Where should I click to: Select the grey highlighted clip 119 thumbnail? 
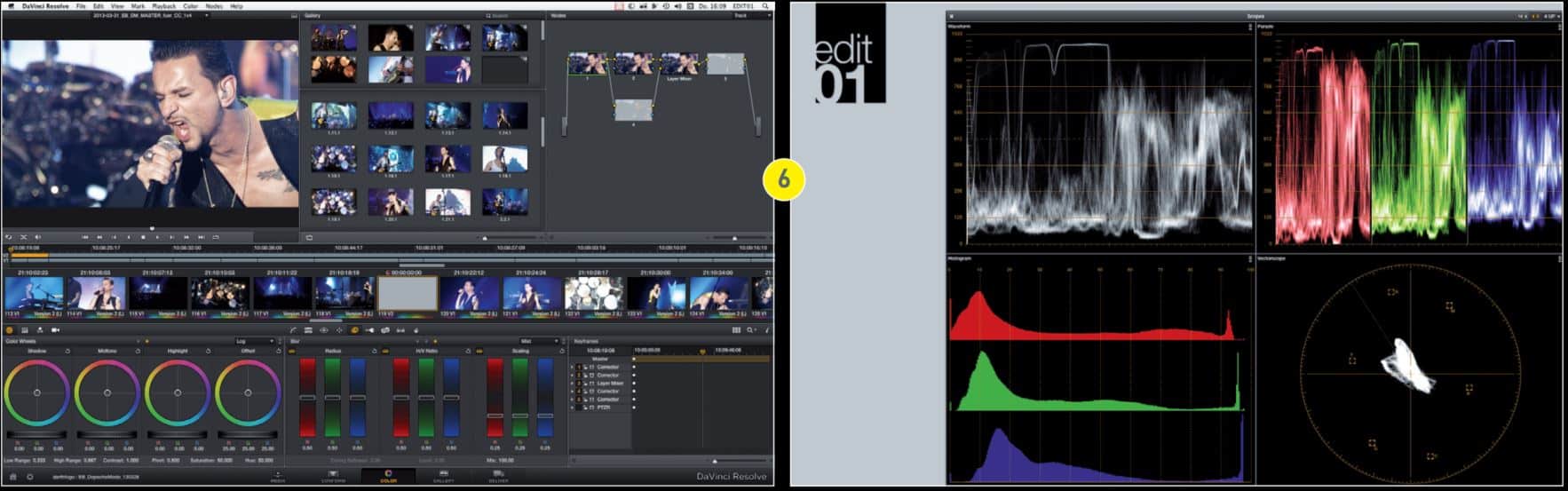coord(408,294)
